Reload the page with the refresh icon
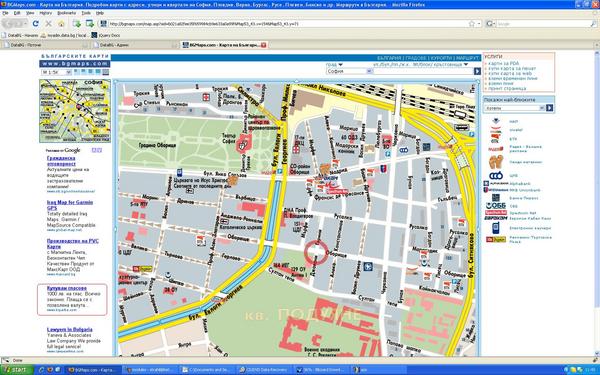600x375 pixels. 36,24
